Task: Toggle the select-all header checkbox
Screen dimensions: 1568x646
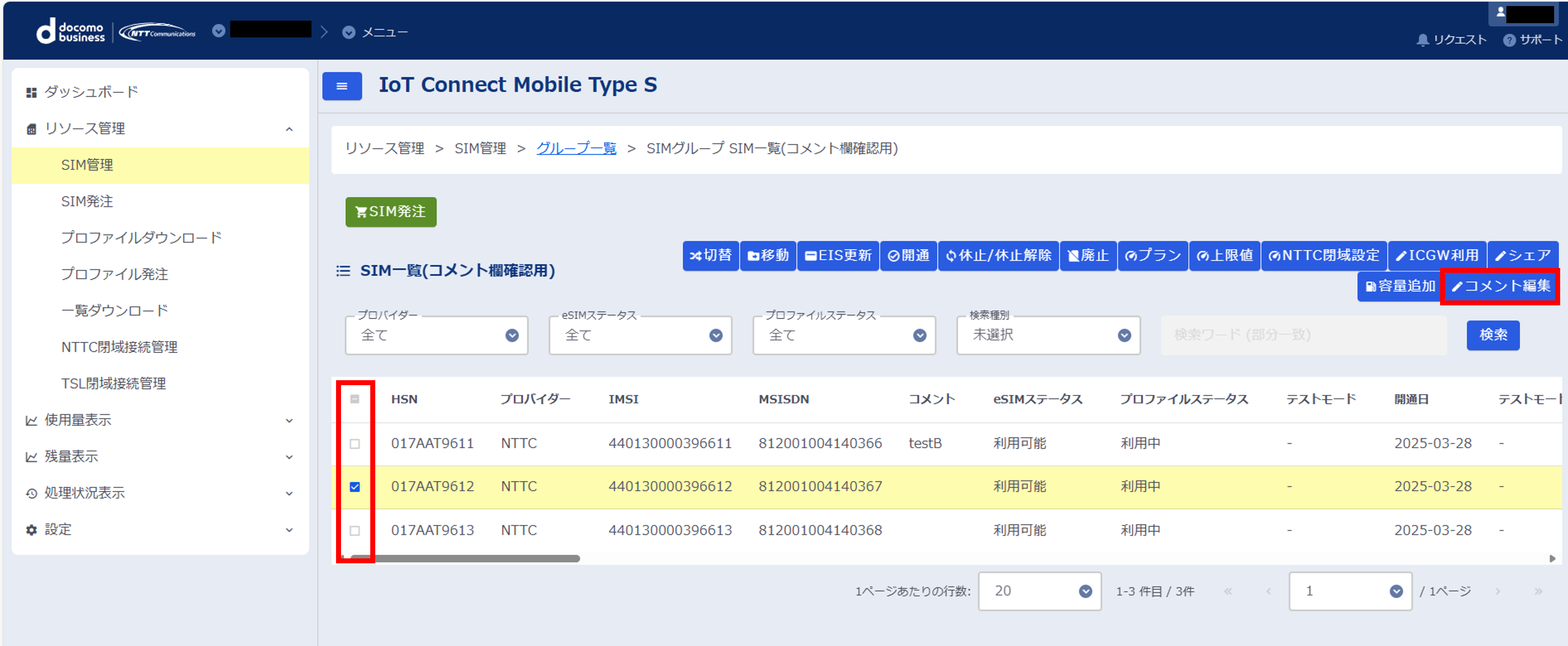Action: [355, 399]
